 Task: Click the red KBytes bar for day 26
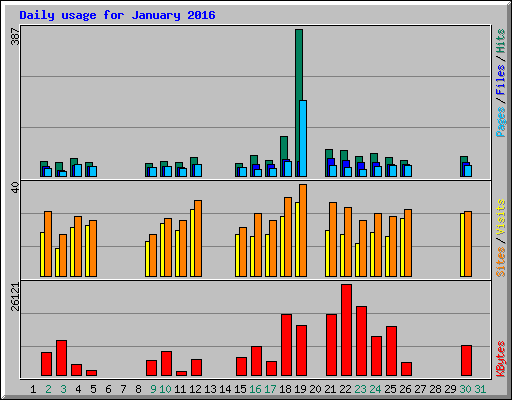(406, 369)
